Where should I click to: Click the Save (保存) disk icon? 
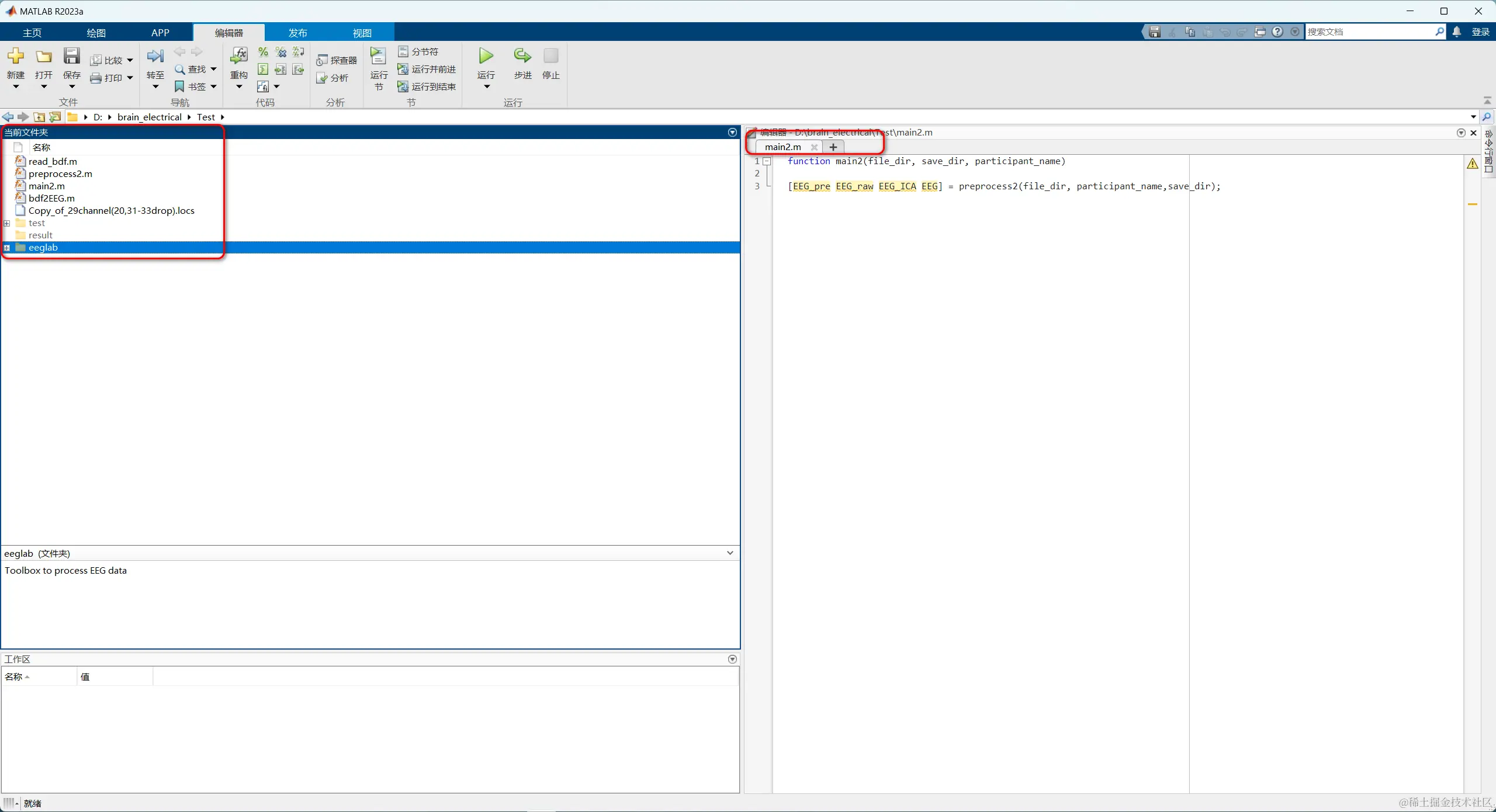click(71, 57)
